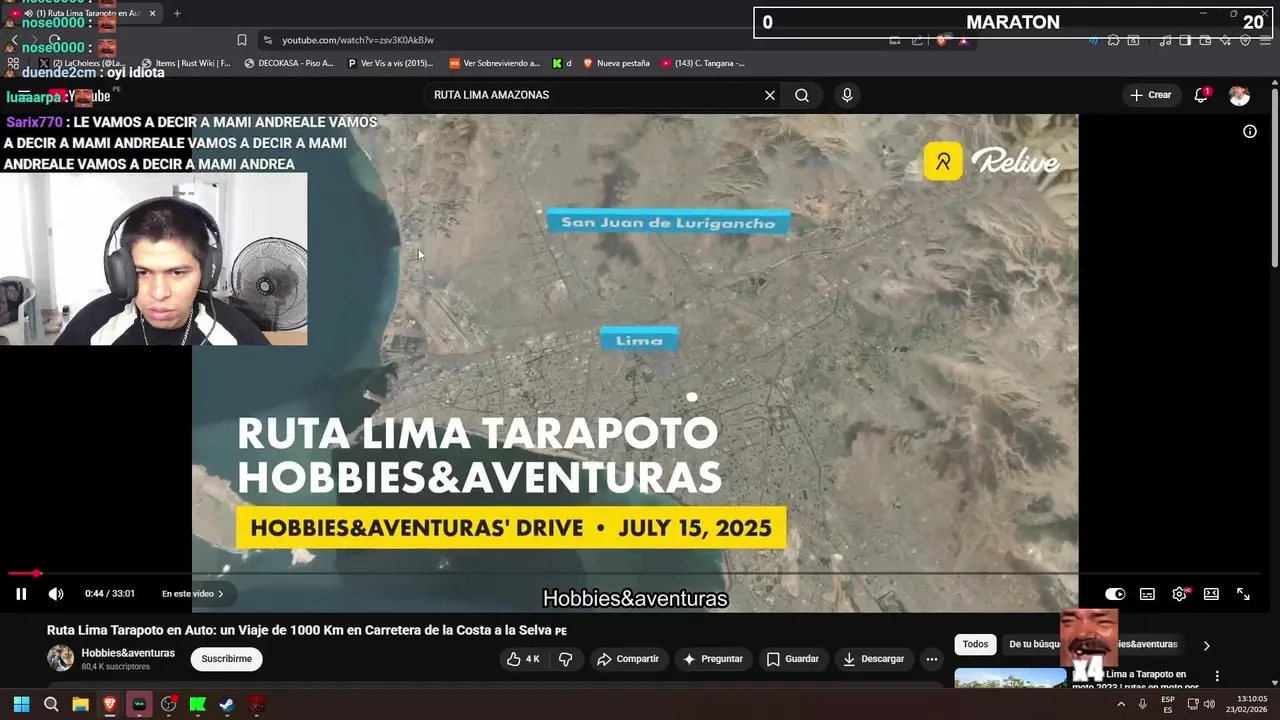
Task: Open more actions three-dot menu
Action: click(932, 659)
